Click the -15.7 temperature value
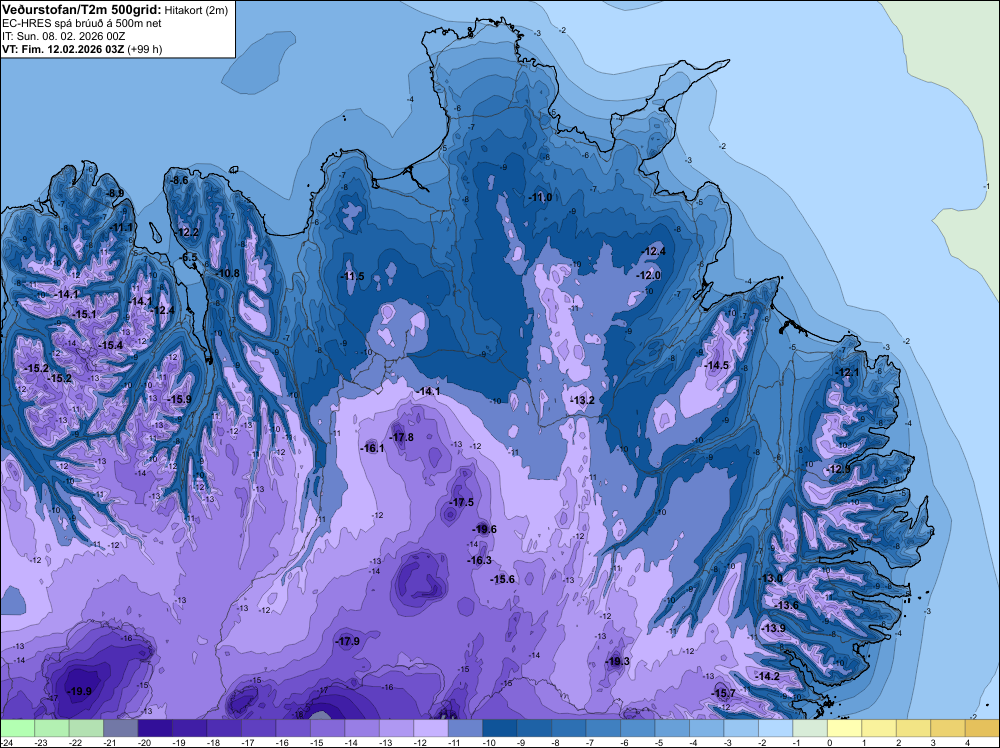The height and width of the screenshot is (748, 1000). tap(724, 693)
